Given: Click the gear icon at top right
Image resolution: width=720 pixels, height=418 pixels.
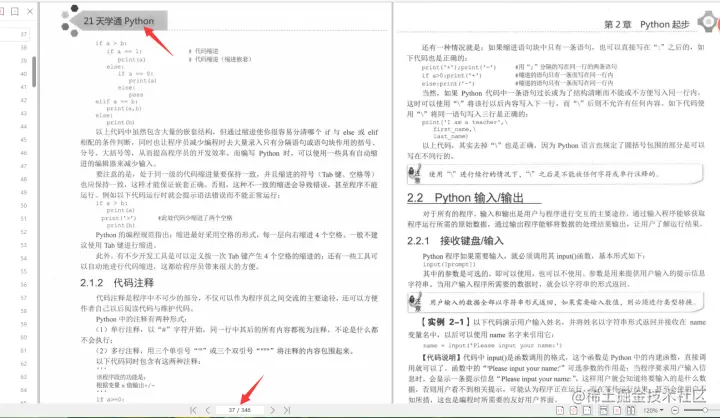Looking at the screenshot, I should (x=707, y=21).
